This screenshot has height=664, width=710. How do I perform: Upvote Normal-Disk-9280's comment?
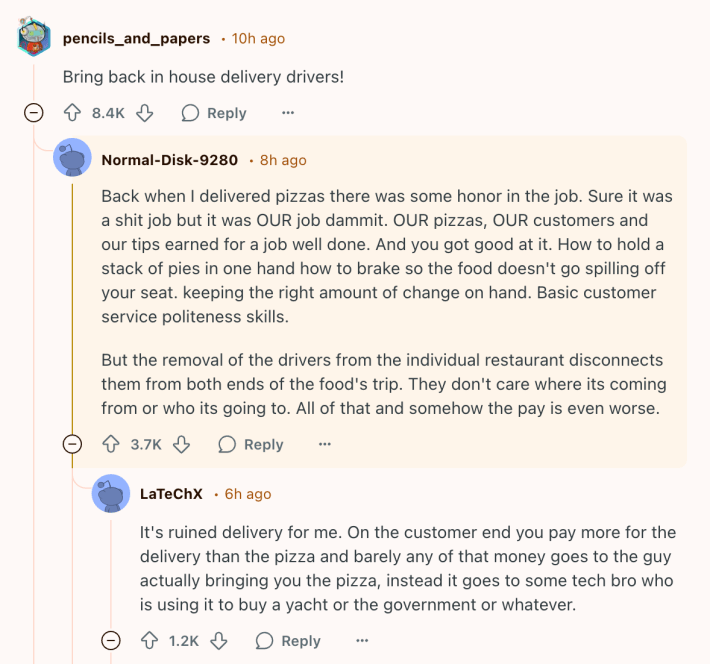tap(111, 444)
